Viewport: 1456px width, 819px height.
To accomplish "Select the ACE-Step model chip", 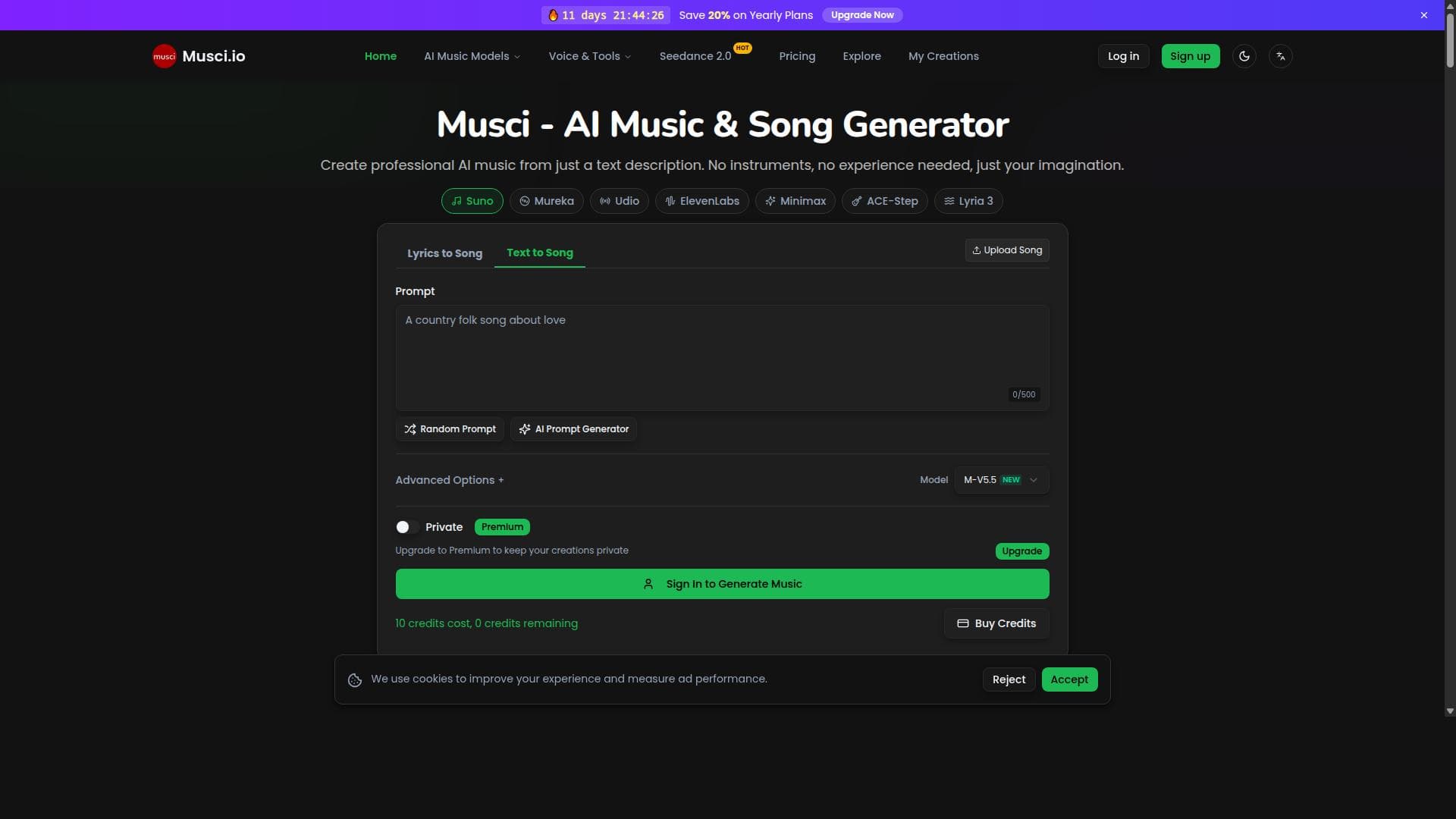I will coord(884,201).
